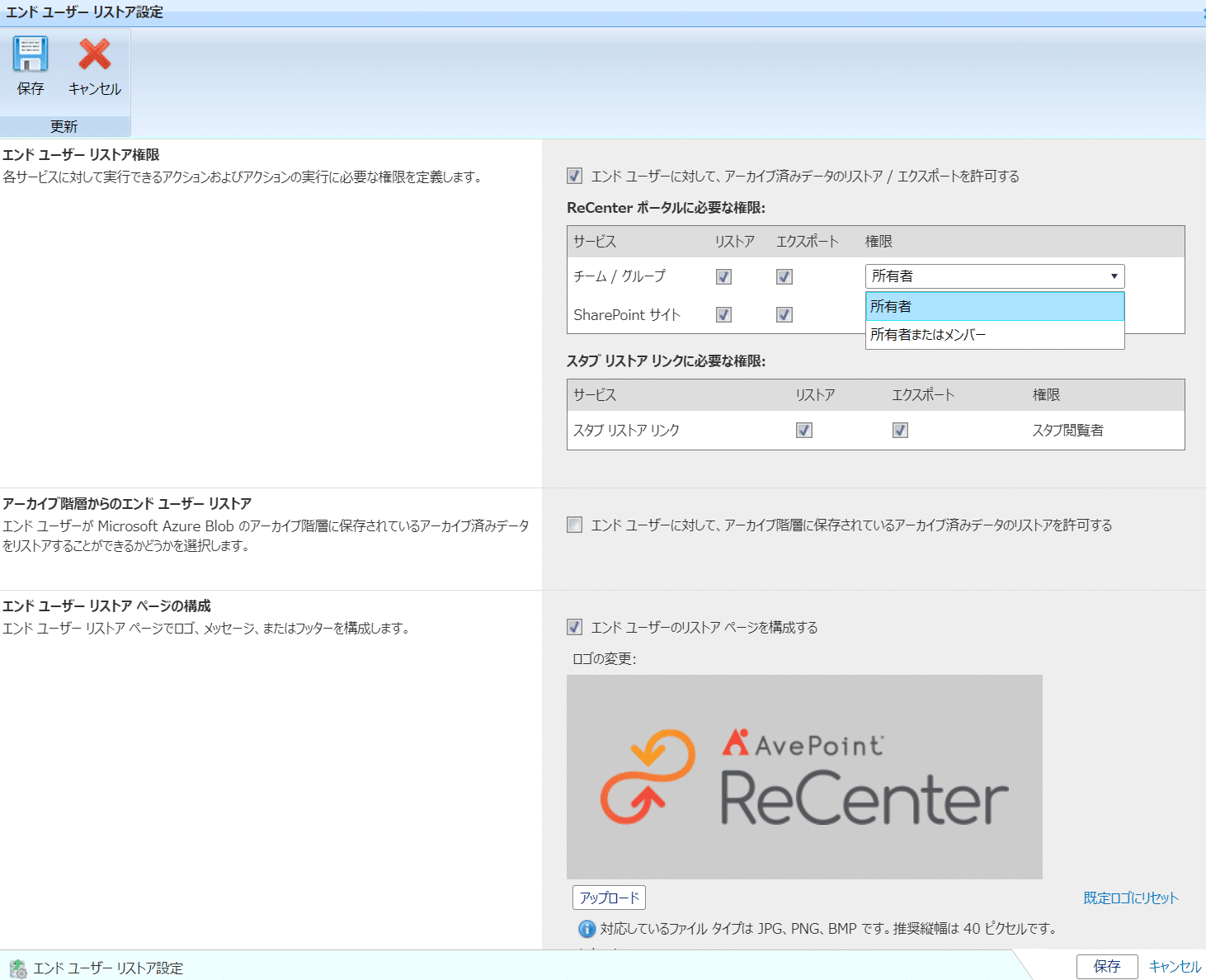Click the info icon beside supported file types

tap(587, 929)
